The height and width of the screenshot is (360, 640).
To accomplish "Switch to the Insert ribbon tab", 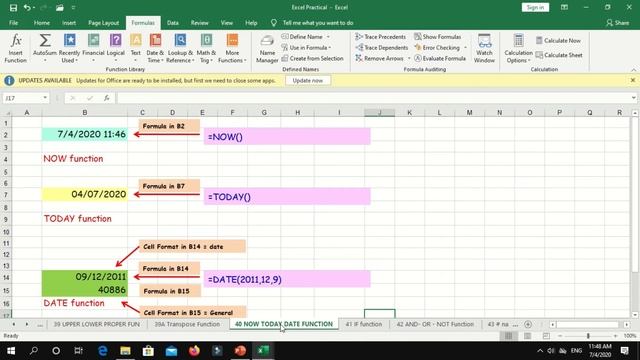I will coord(69,23).
